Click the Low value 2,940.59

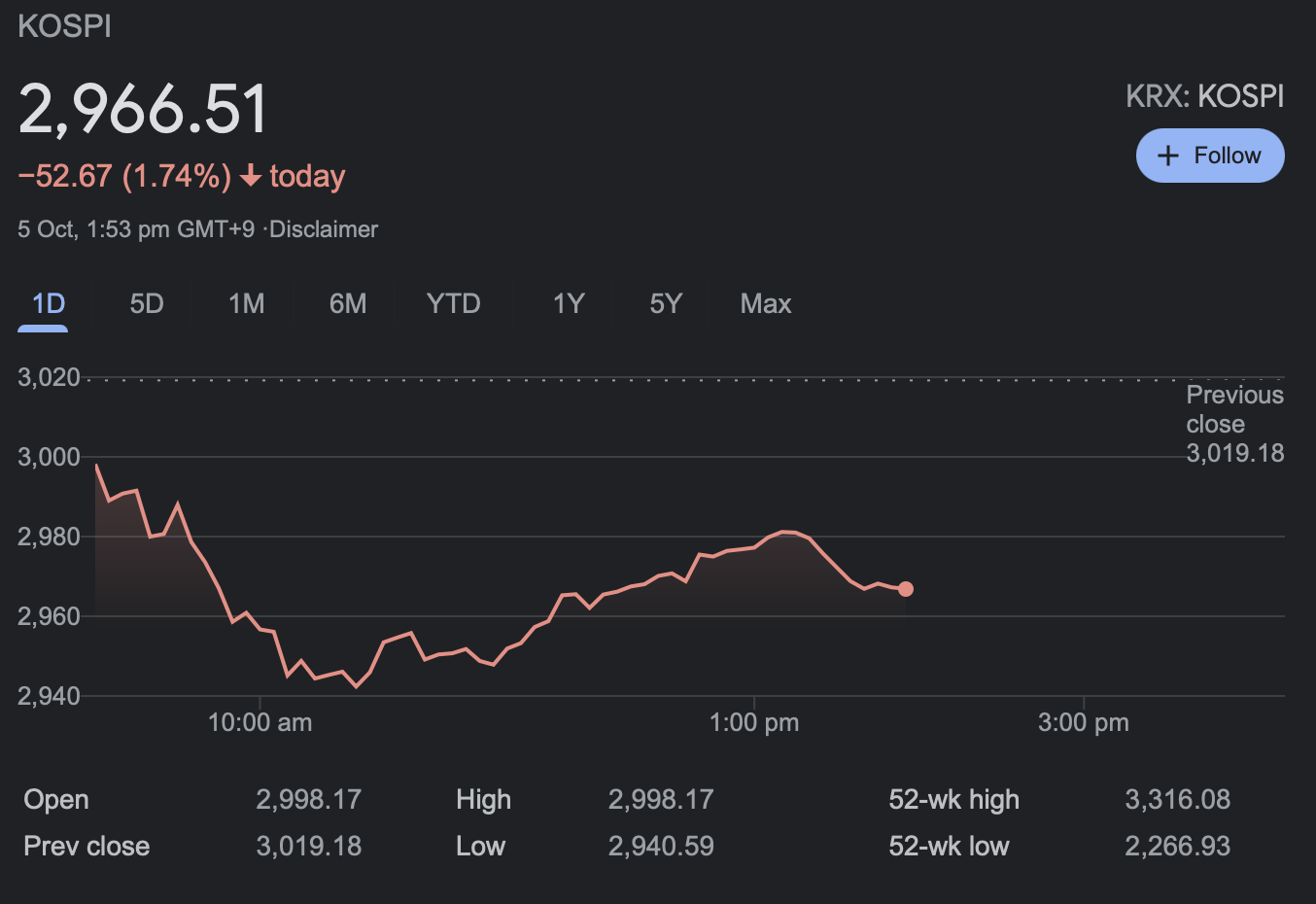(x=661, y=847)
